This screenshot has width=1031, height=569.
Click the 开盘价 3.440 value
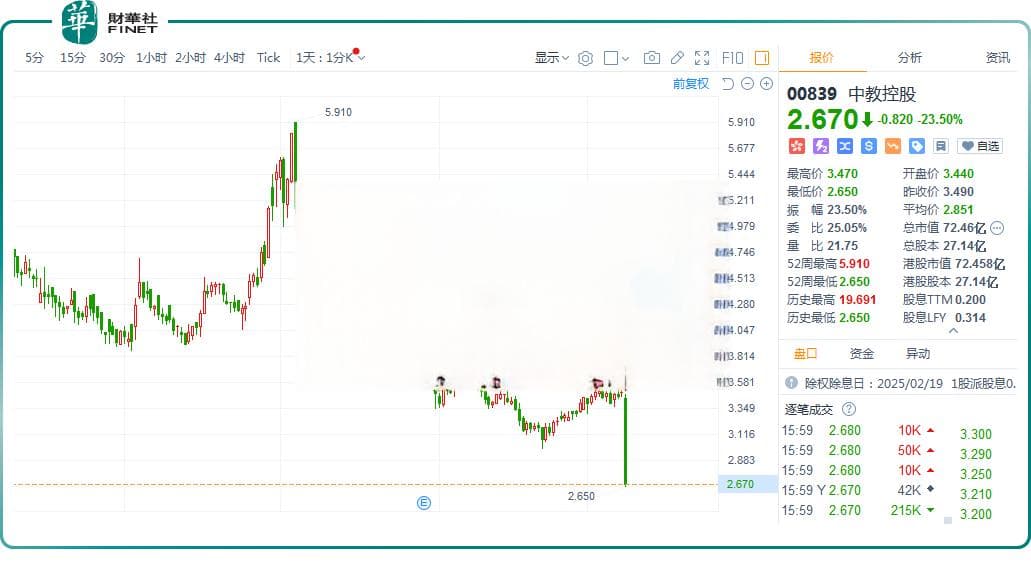[958, 174]
